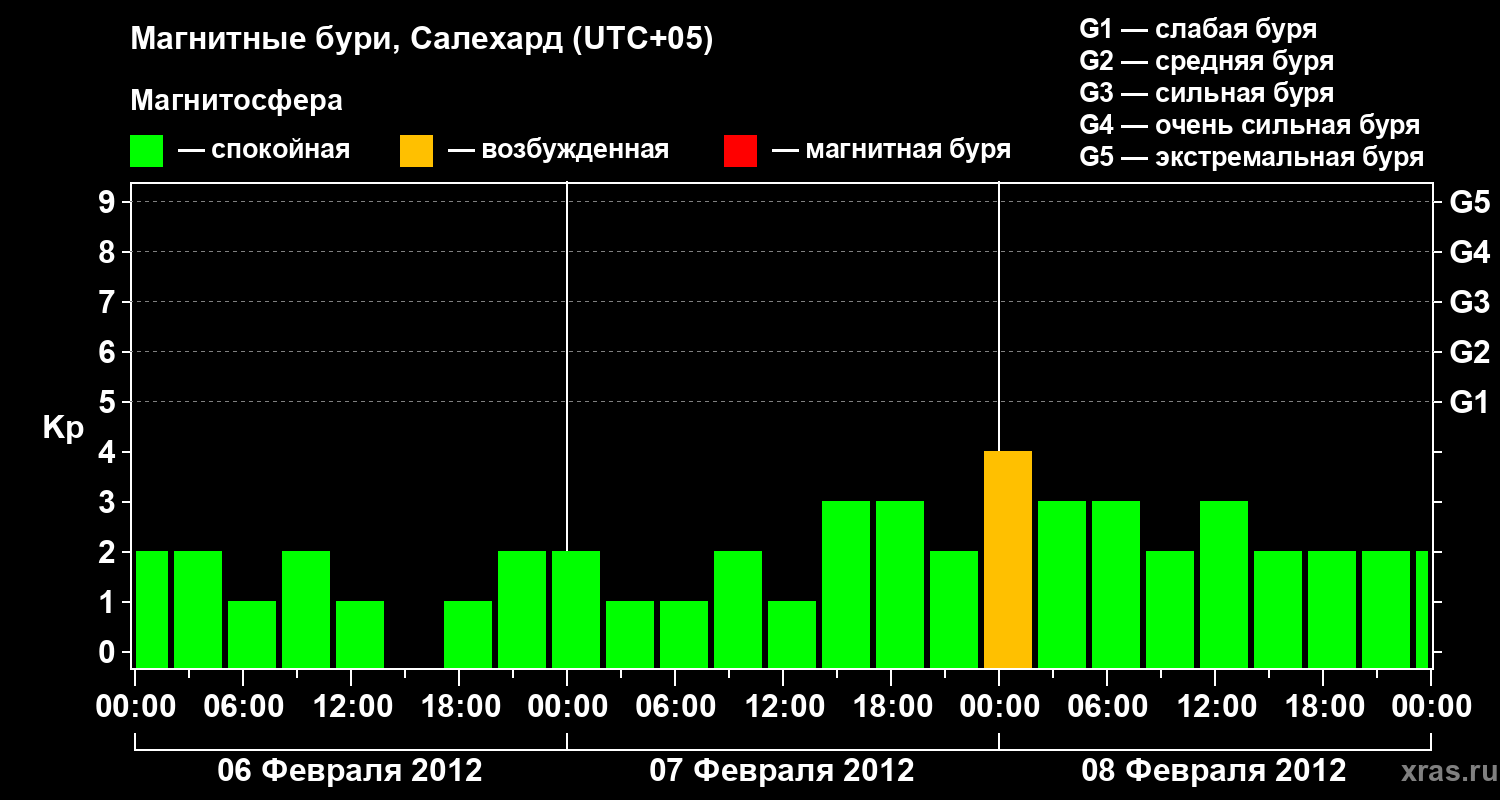
Task: Click the first green bar on 06 Февраля
Action: (x=152, y=610)
